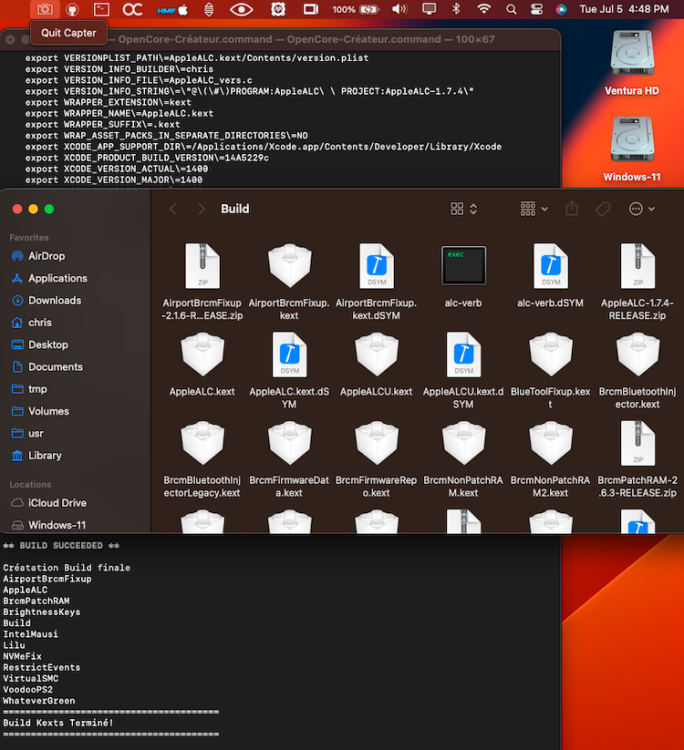Select AppleALC.kext file

pos(202,364)
